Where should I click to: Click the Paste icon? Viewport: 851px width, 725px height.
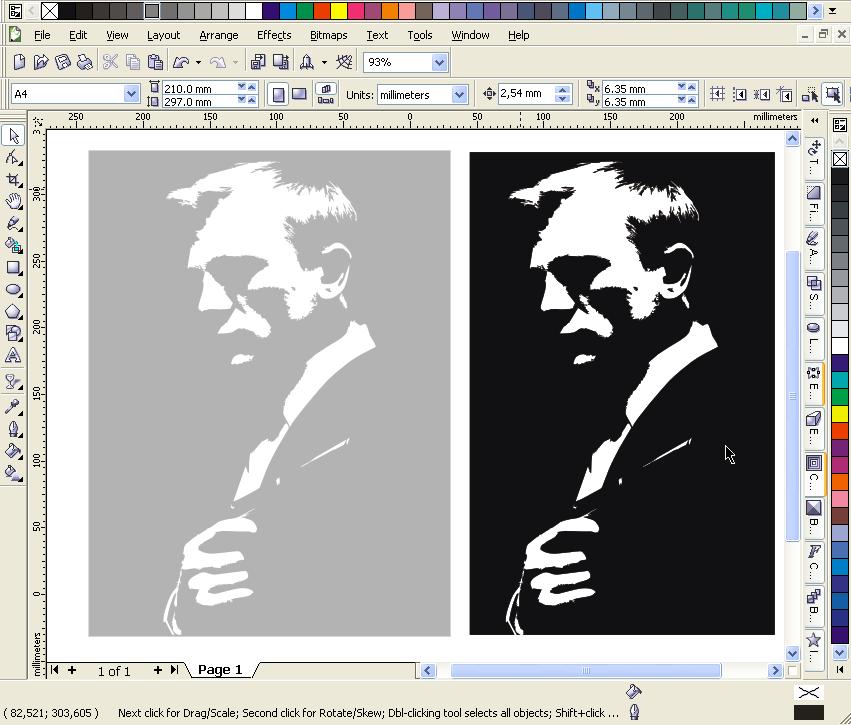(156, 62)
